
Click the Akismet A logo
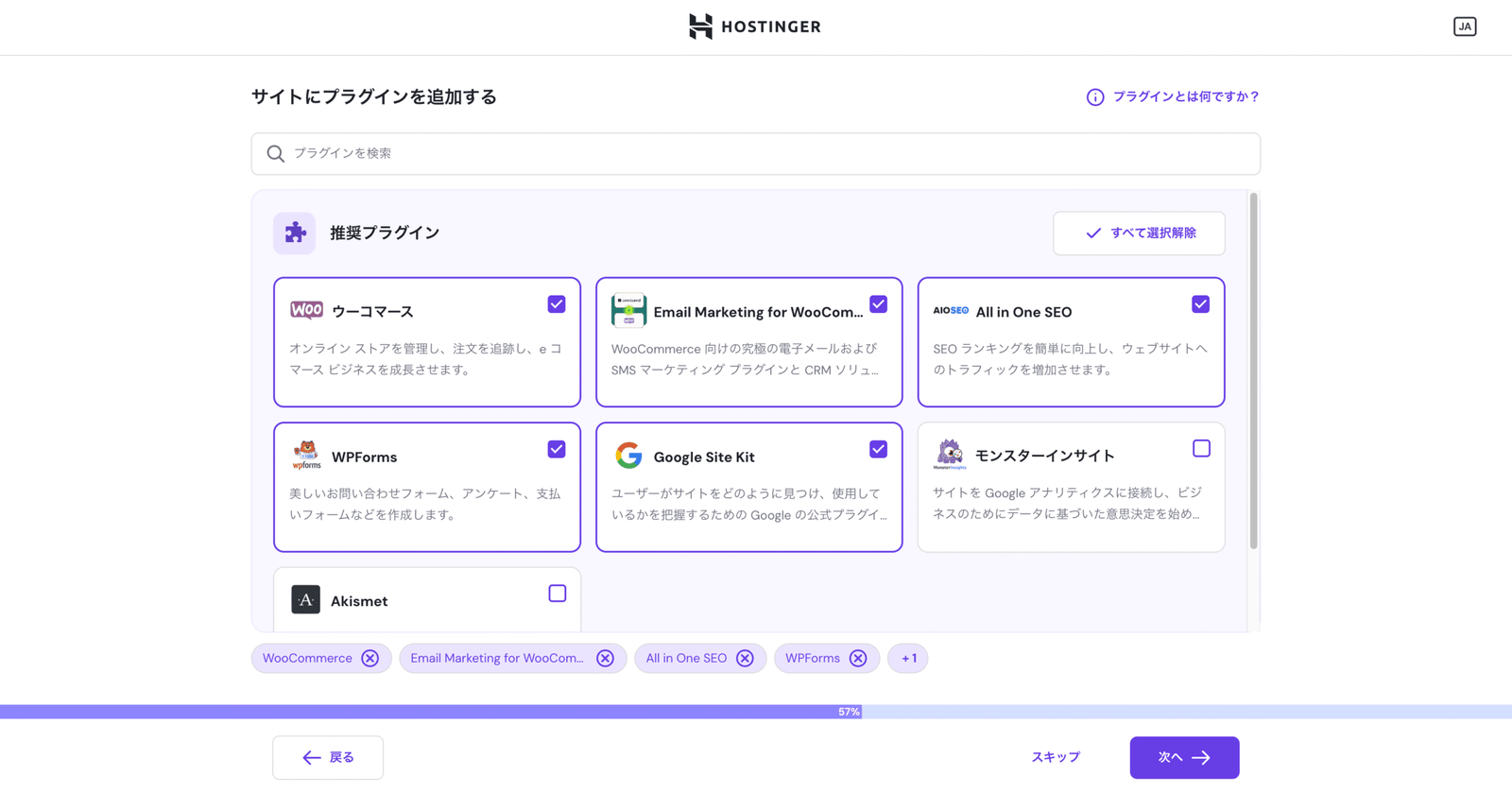(305, 600)
